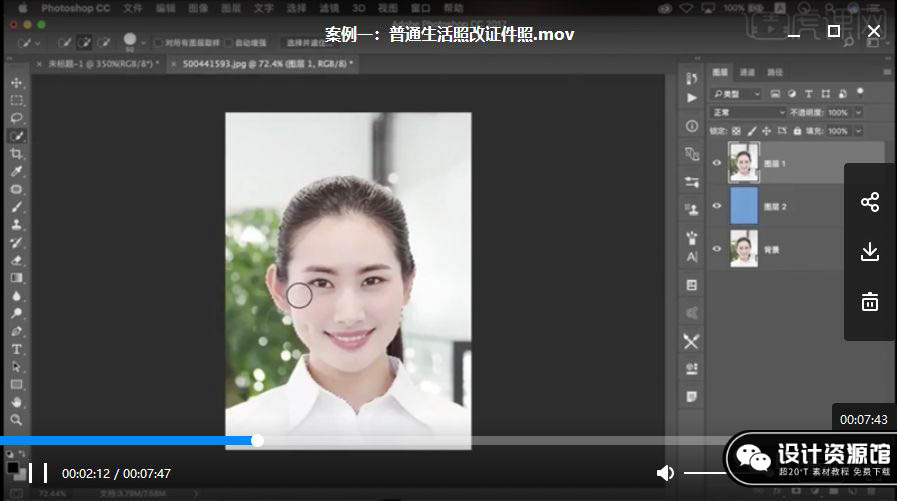
Task: Select the Crop tool
Action: (x=16, y=154)
